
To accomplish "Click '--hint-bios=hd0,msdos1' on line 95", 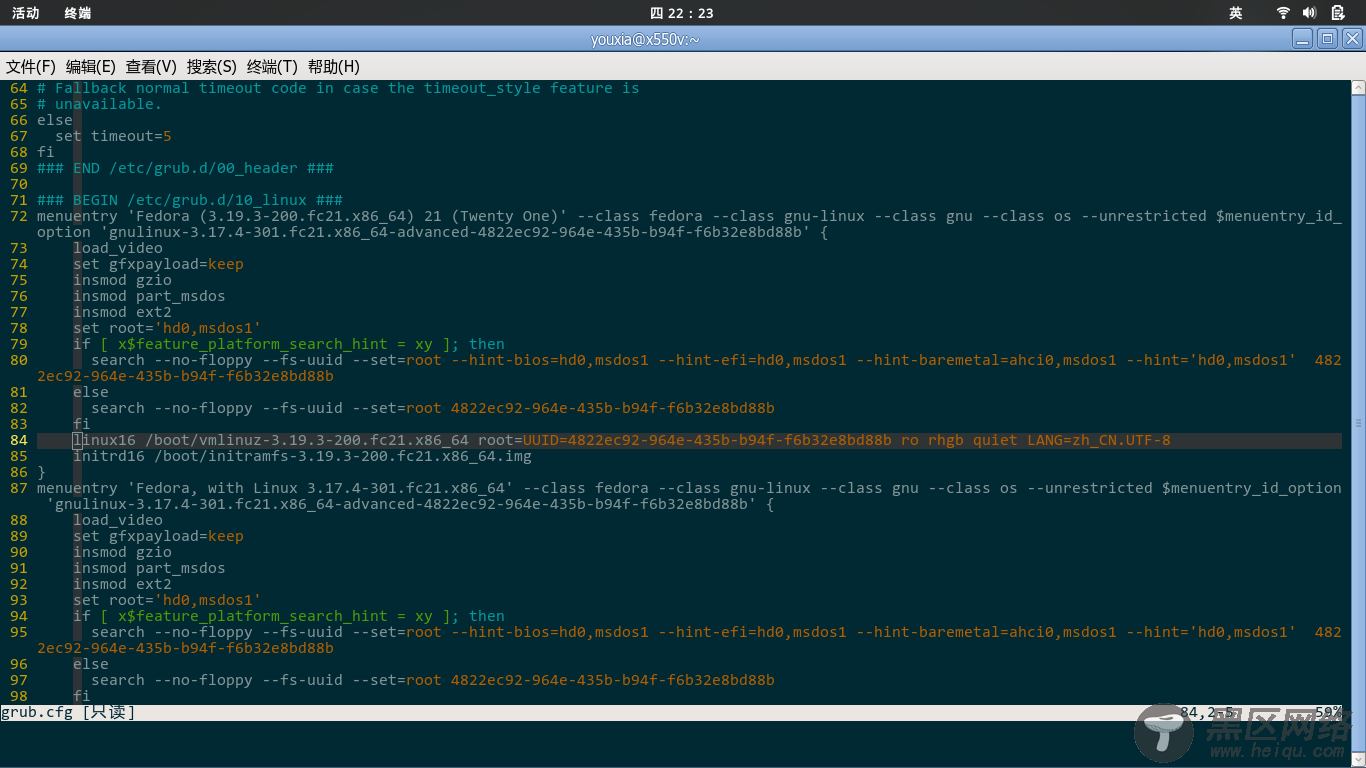I will click(x=550, y=632).
